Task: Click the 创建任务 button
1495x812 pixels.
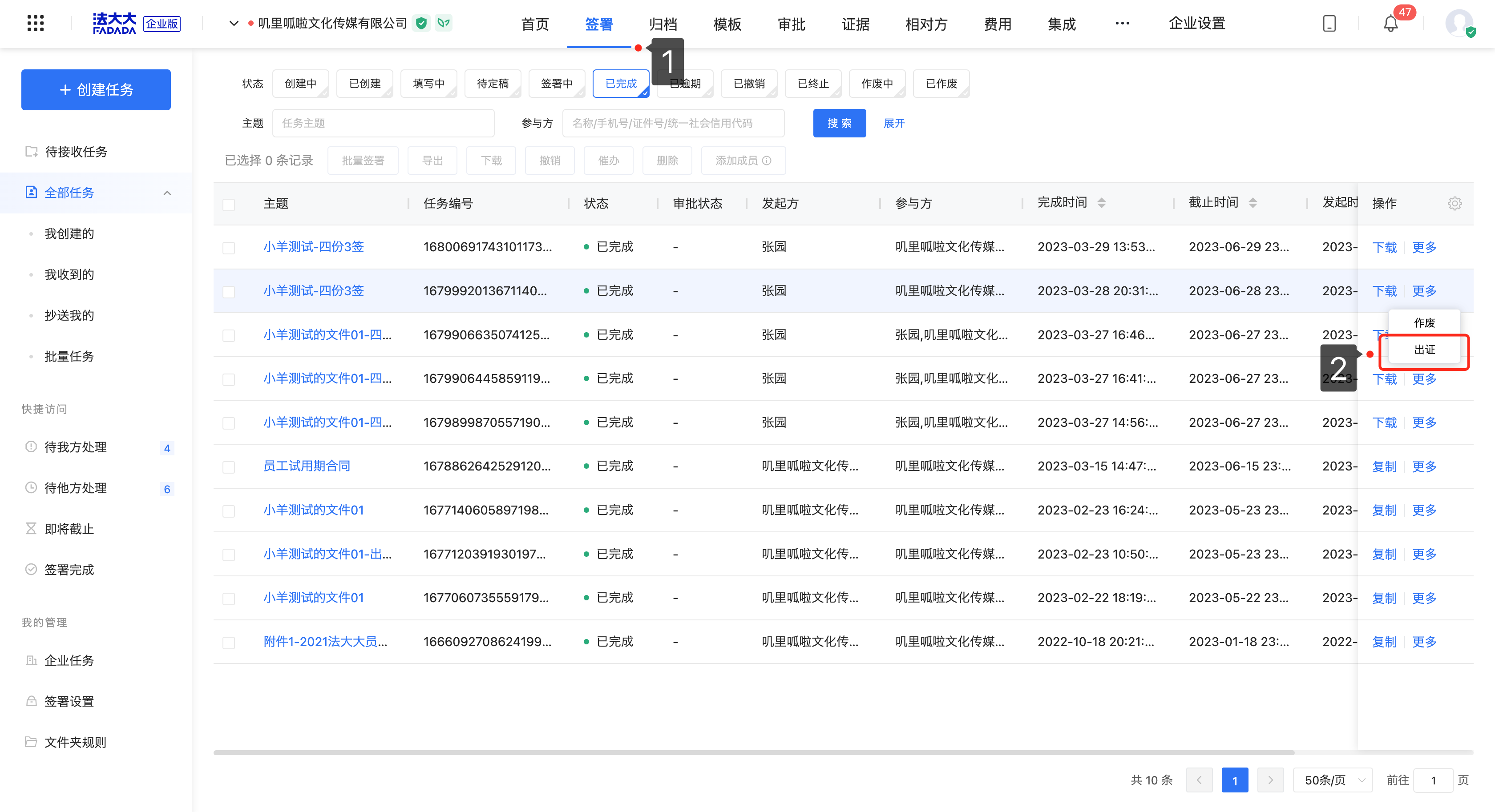Action: click(97, 90)
